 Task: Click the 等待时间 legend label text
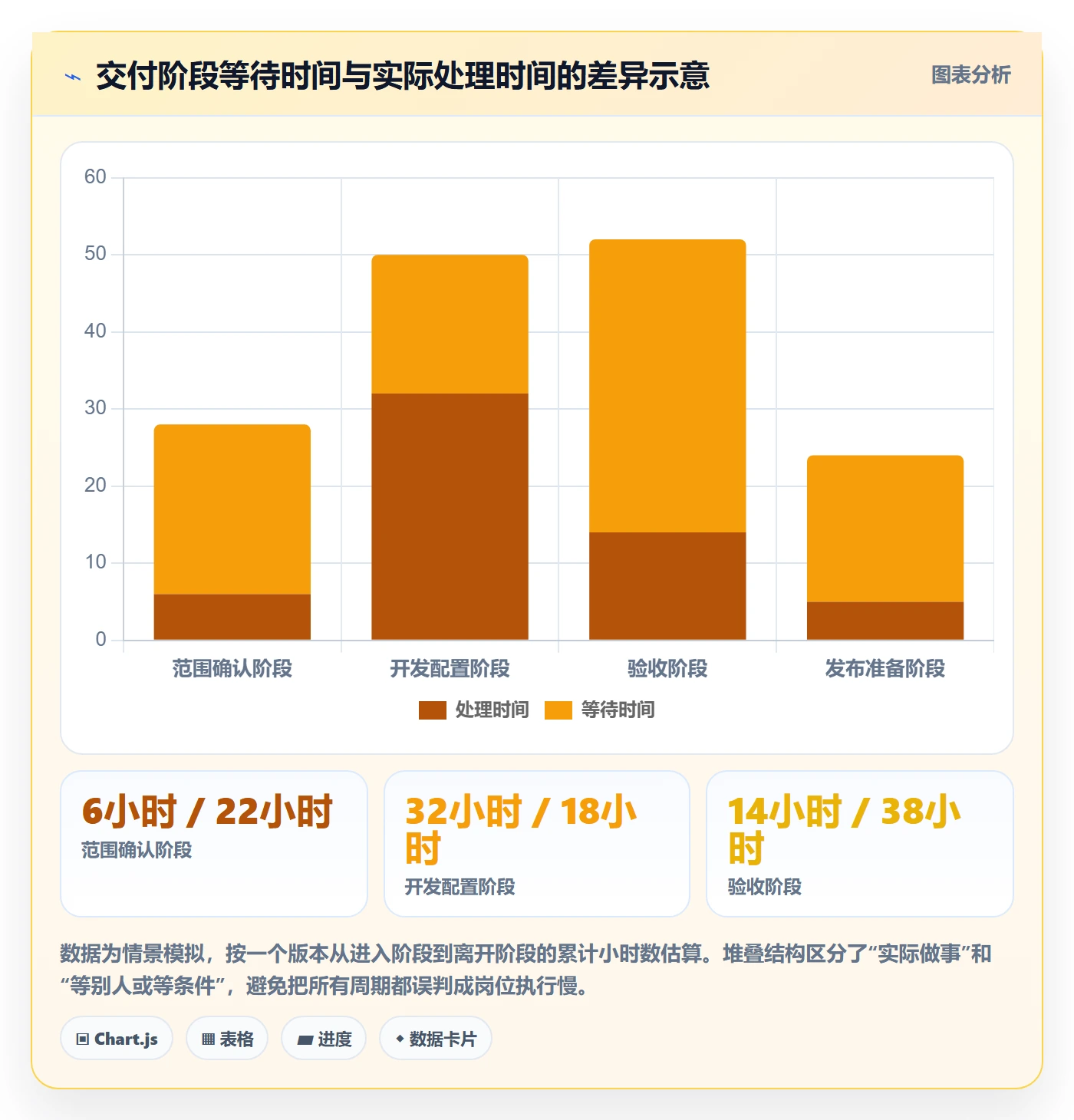[618, 710]
